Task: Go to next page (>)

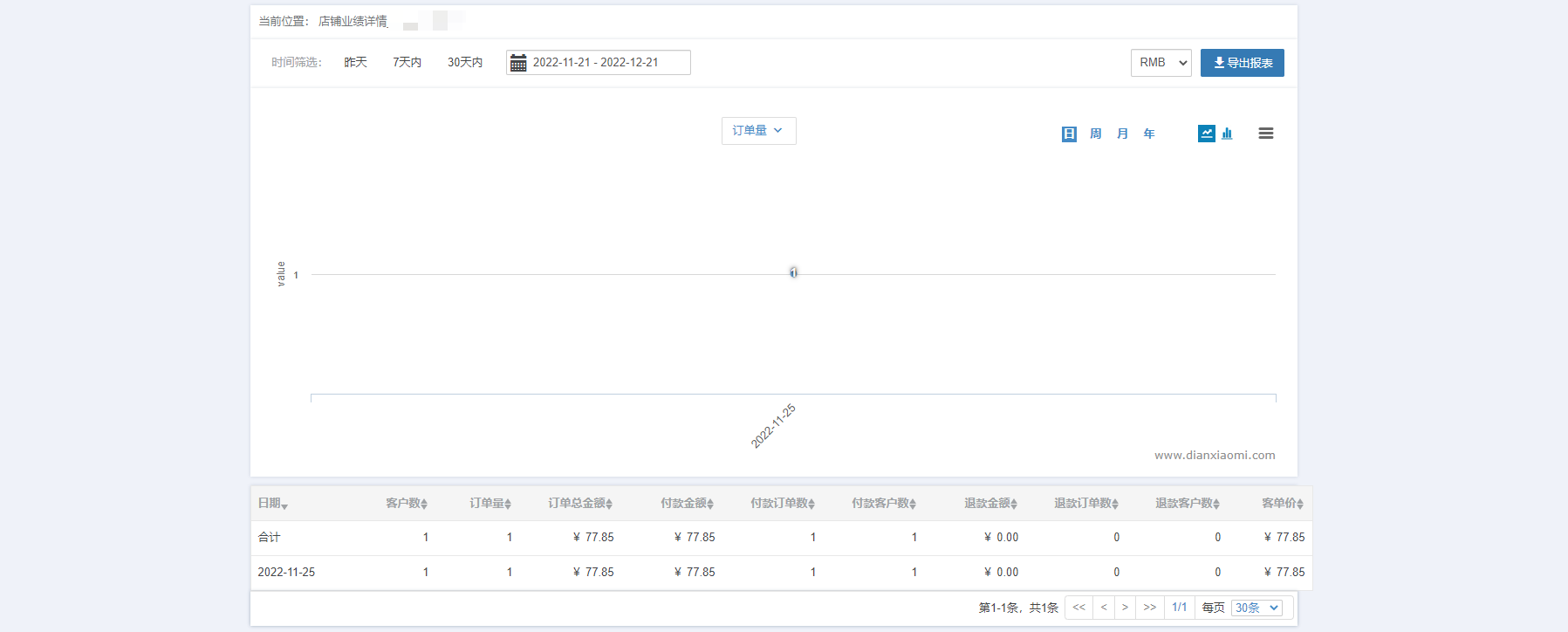Action: [1125, 608]
